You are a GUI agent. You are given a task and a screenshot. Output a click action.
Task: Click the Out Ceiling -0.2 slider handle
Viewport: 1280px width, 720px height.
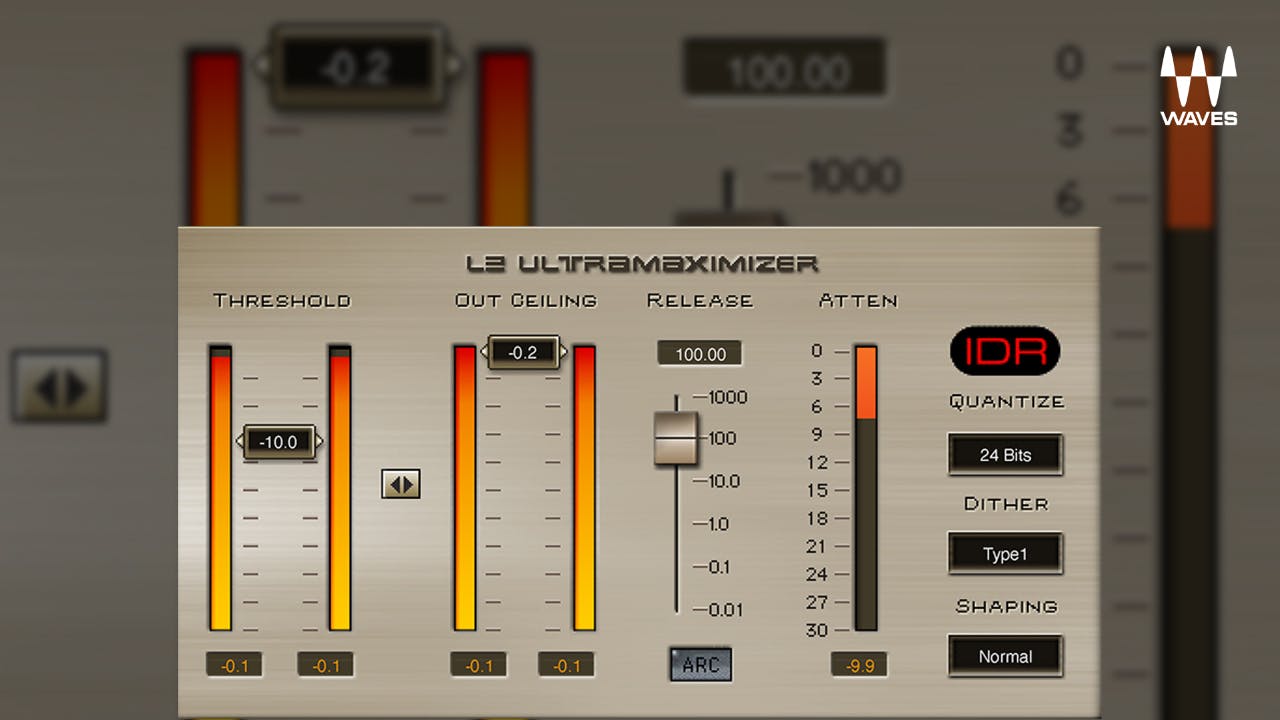pos(523,352)
